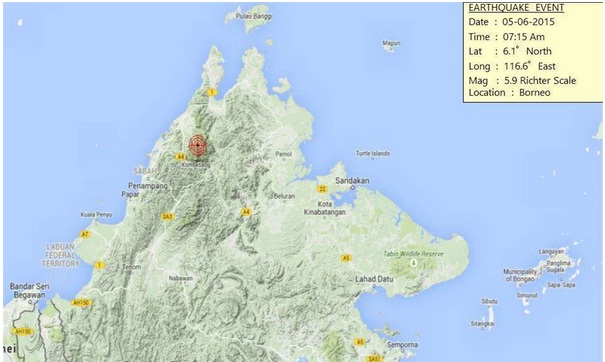Select the 'Municipality of Bongao' label

click(519, 275)
